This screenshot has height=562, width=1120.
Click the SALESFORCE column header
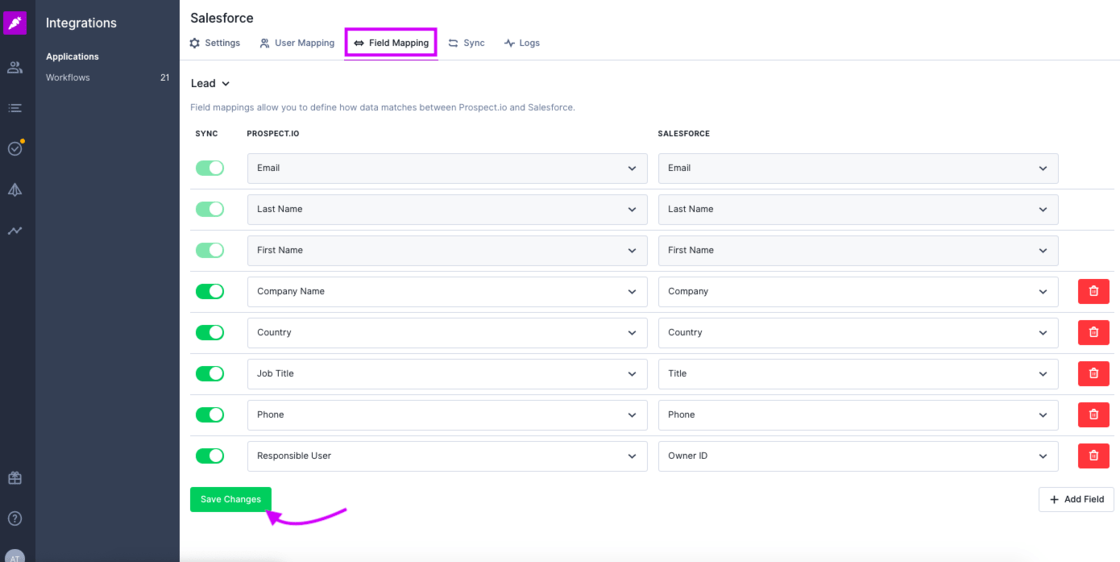684,134
